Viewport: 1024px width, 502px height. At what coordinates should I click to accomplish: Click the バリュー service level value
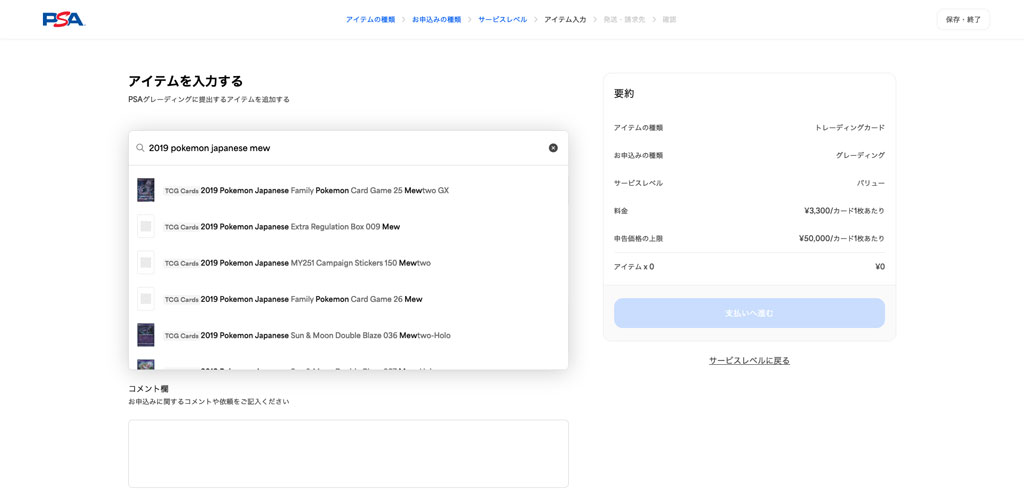tap(871, 183)
